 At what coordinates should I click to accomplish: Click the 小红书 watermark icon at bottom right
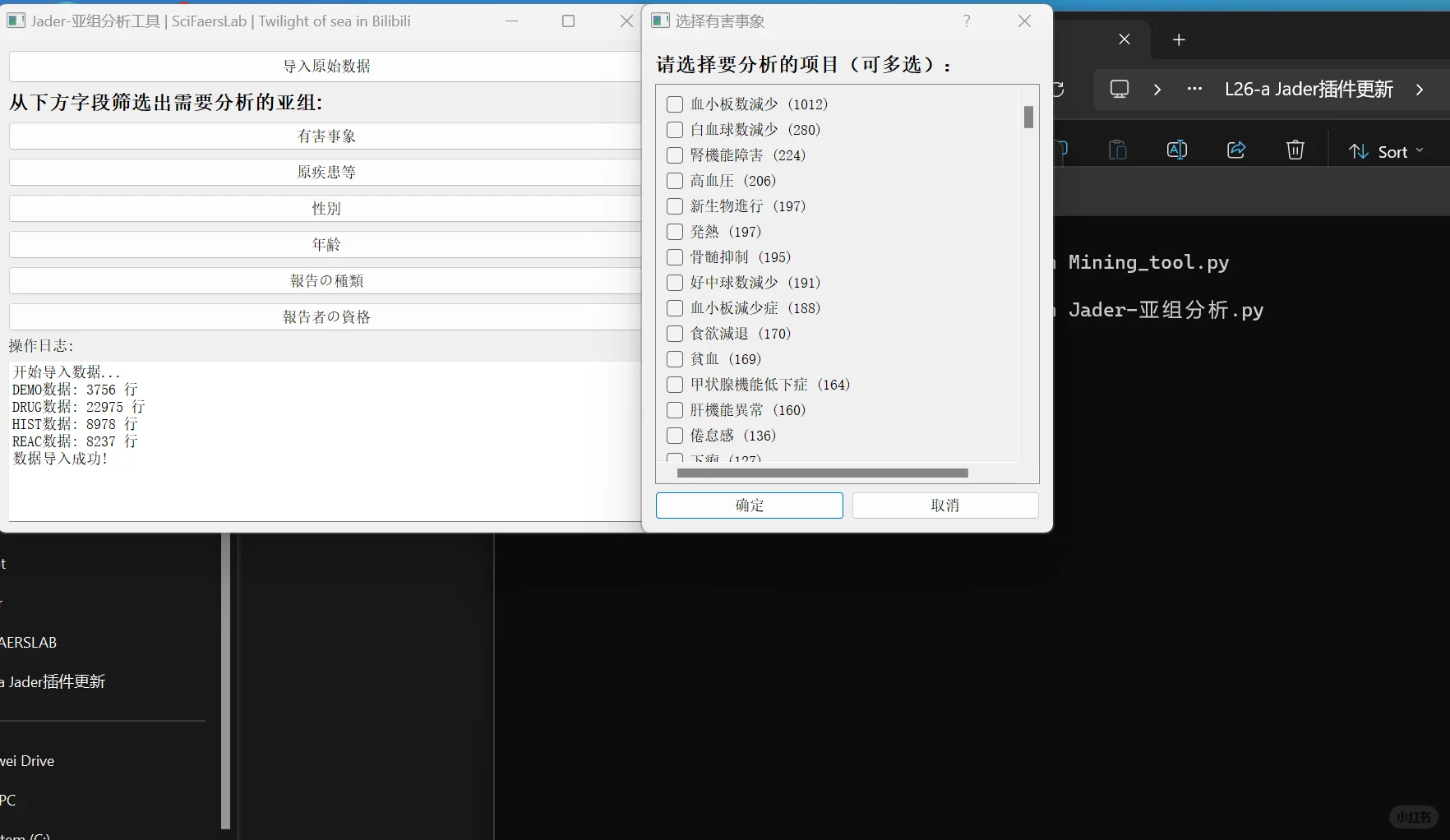1413,816
